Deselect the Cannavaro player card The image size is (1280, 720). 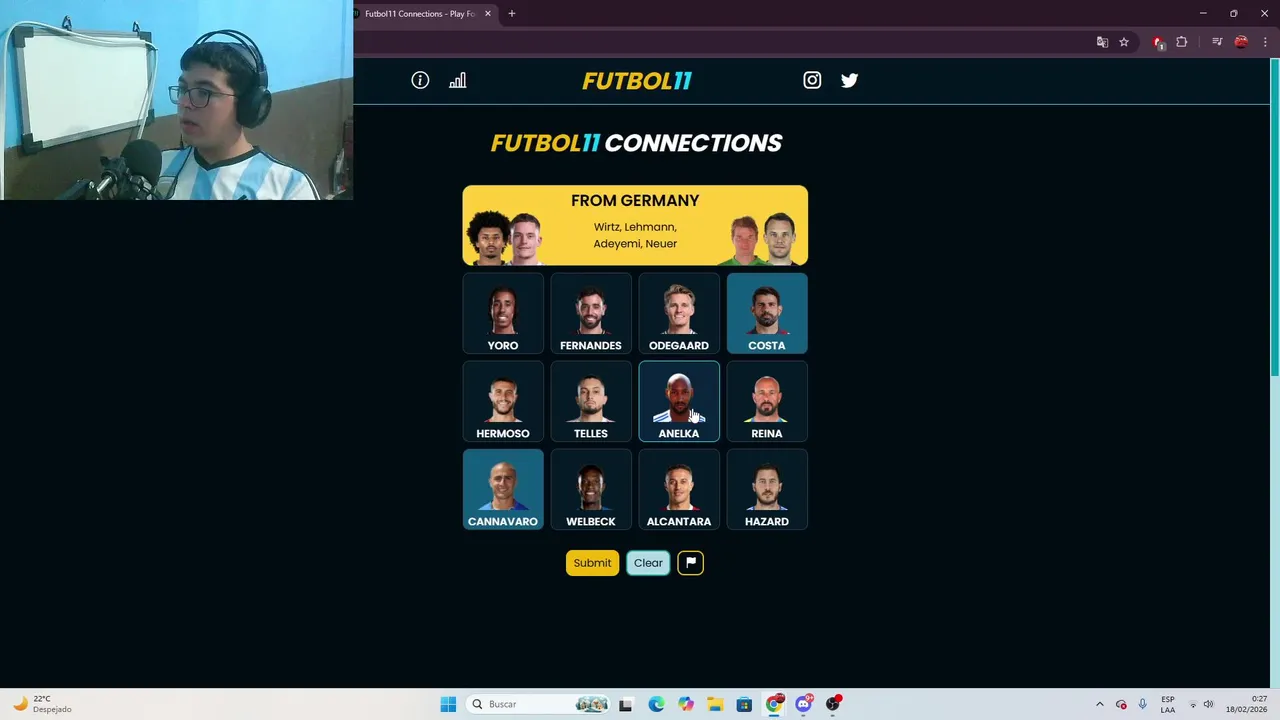(503, 489)
